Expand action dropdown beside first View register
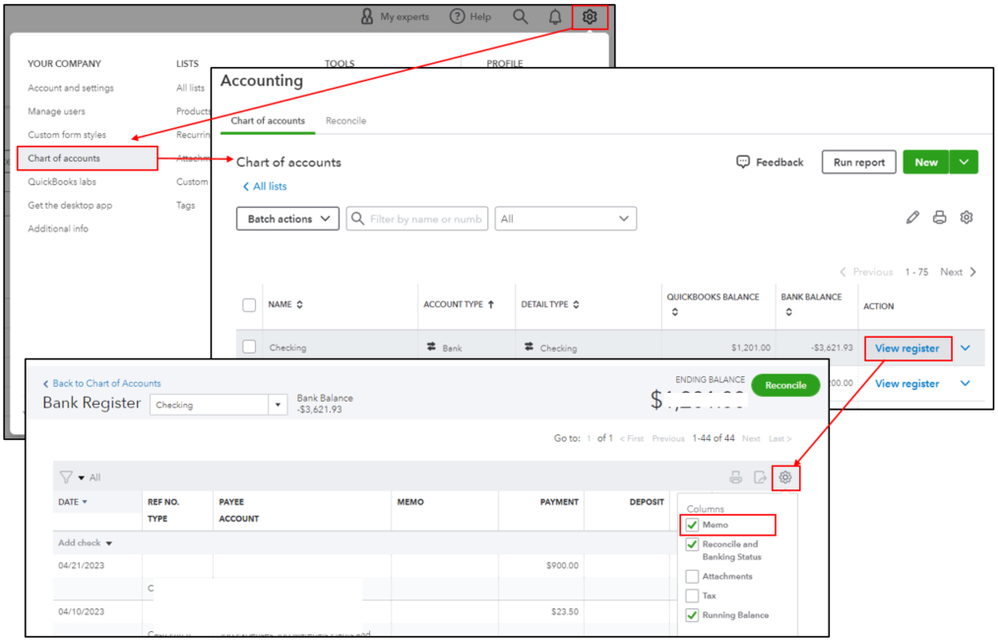The width and height of the screenshot is (998, 644). 966,348
